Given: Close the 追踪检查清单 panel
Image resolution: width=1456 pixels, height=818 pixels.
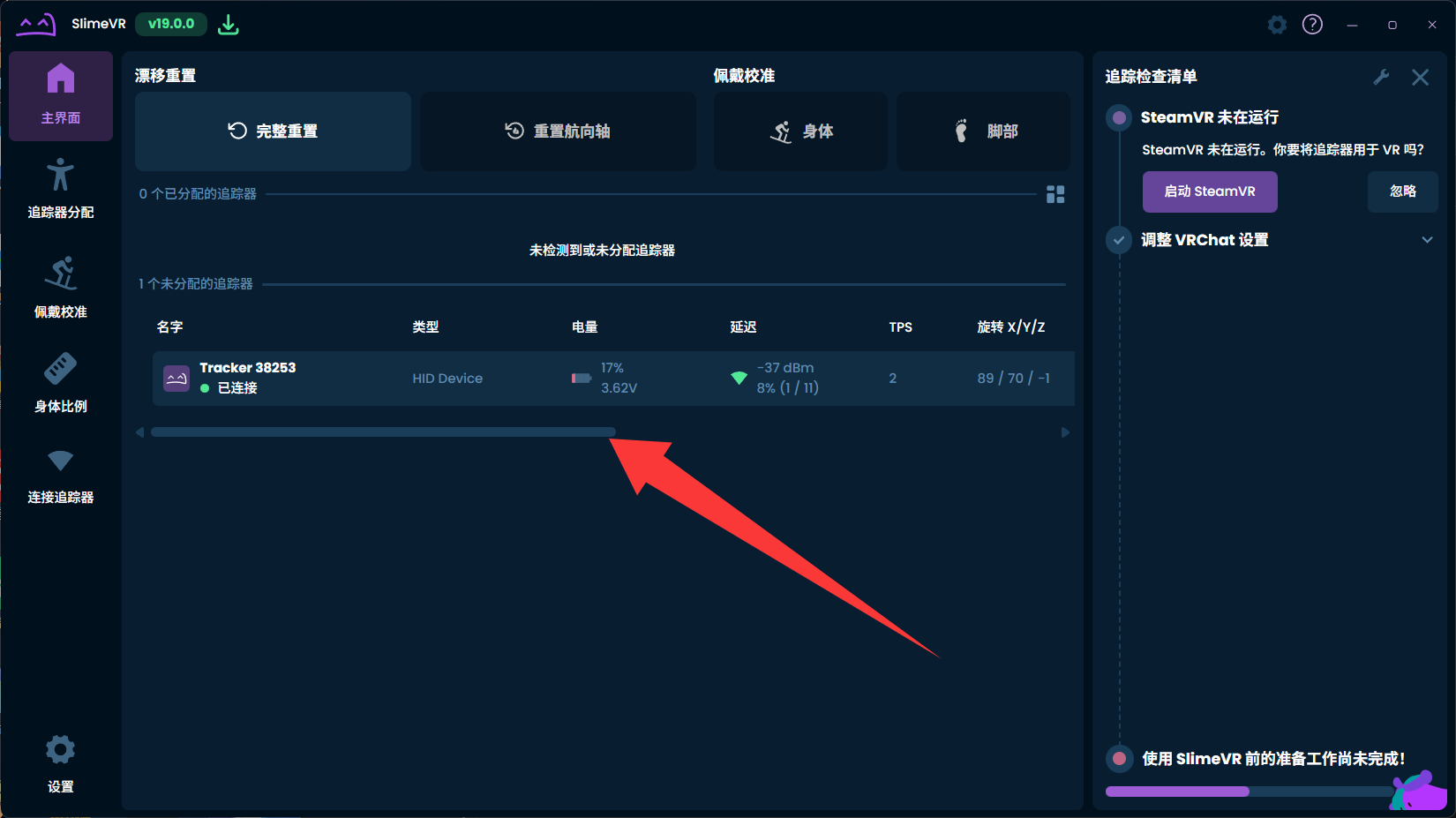Looking at the screenshot, I should tap(1420, 77).
